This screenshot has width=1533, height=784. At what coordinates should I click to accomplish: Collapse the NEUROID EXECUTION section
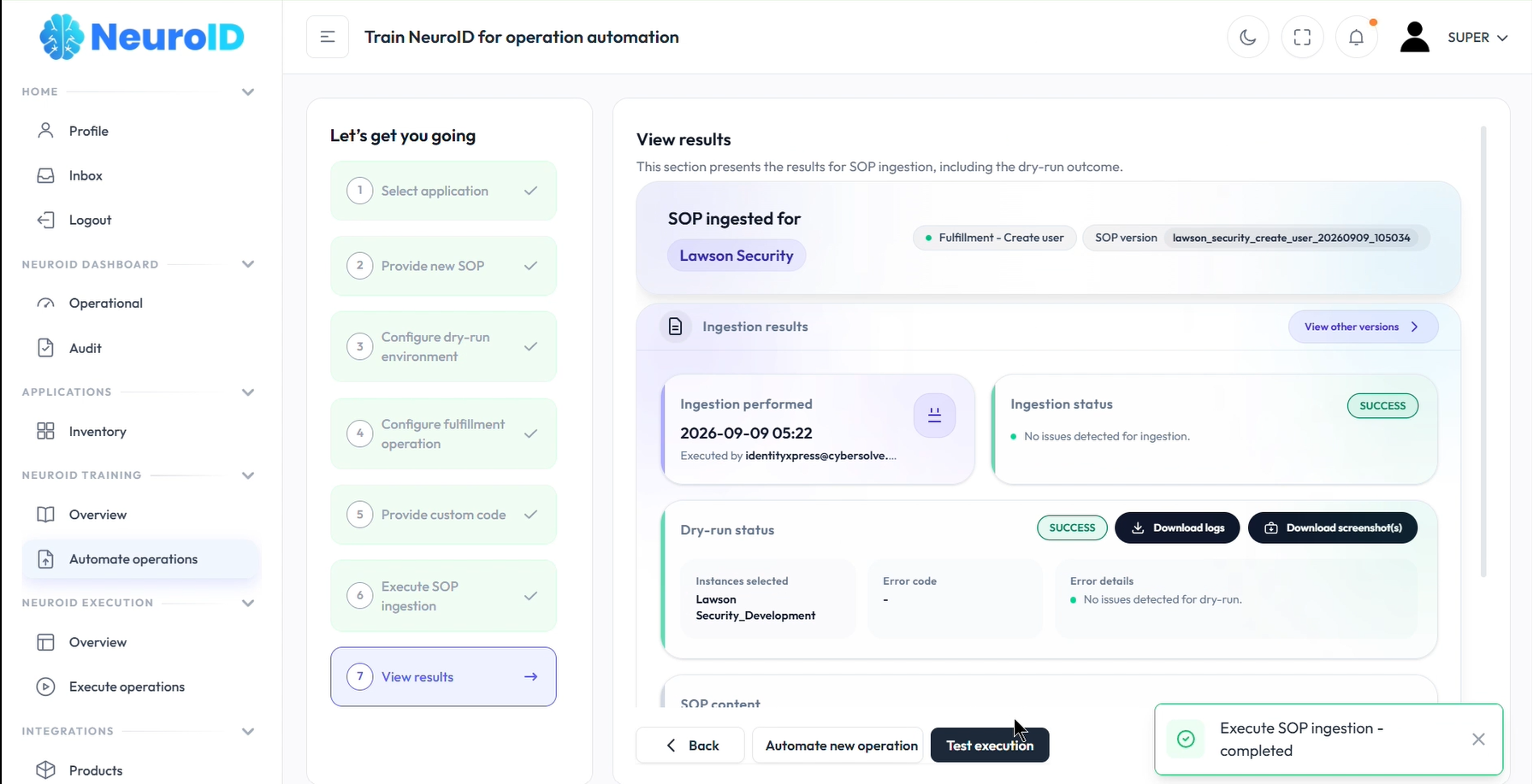tap(248, 603)
